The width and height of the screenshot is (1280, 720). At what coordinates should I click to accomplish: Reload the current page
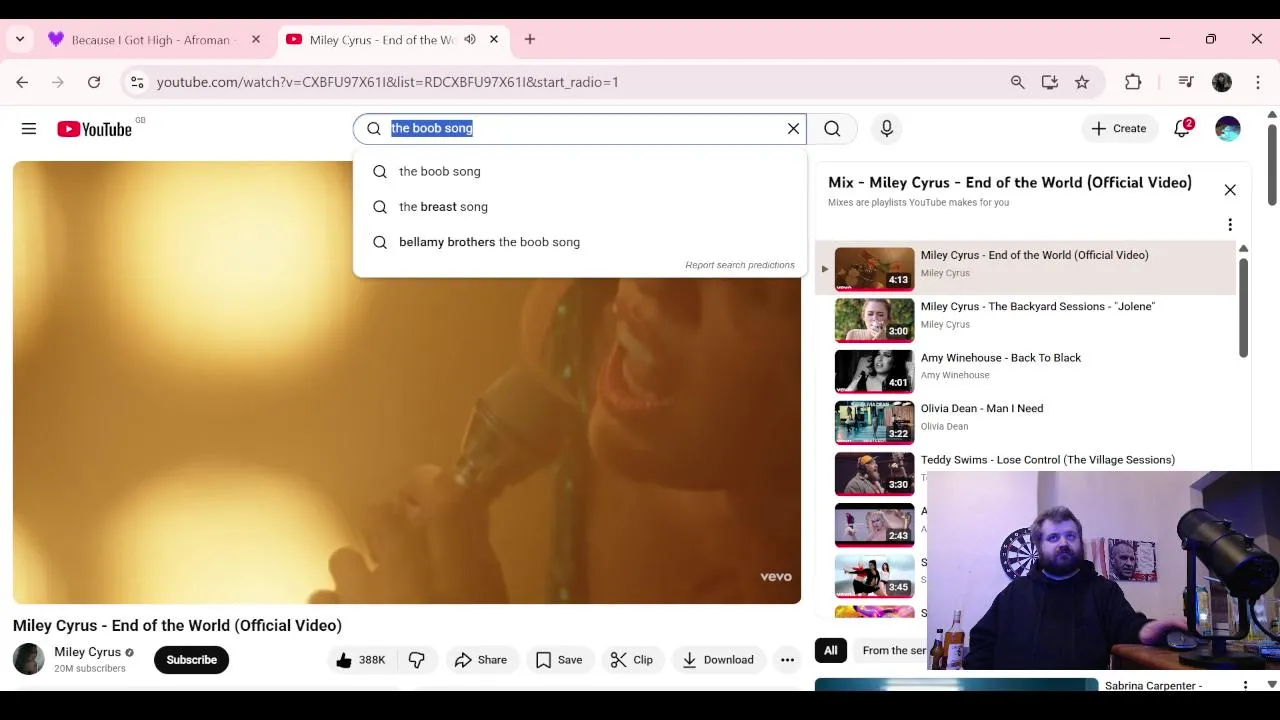tap(94, 82)
